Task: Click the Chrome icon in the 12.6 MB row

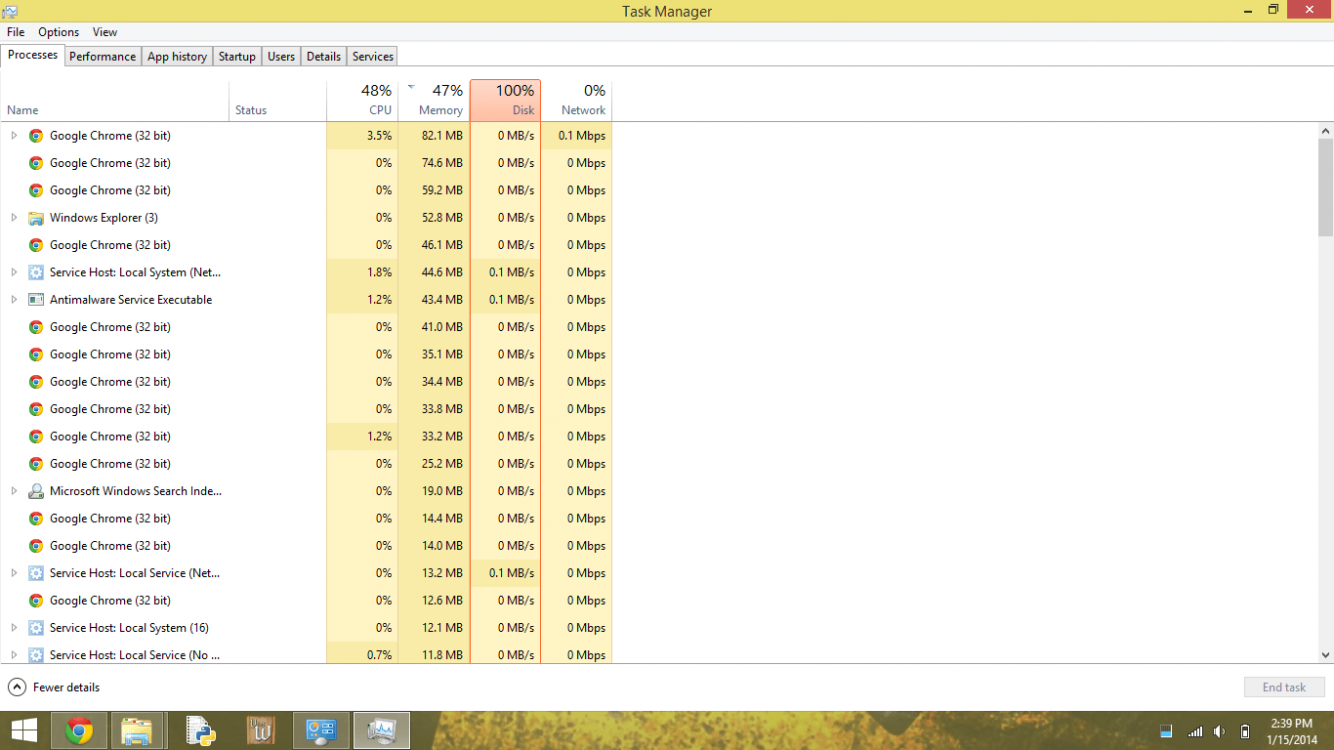Action: 36,600
